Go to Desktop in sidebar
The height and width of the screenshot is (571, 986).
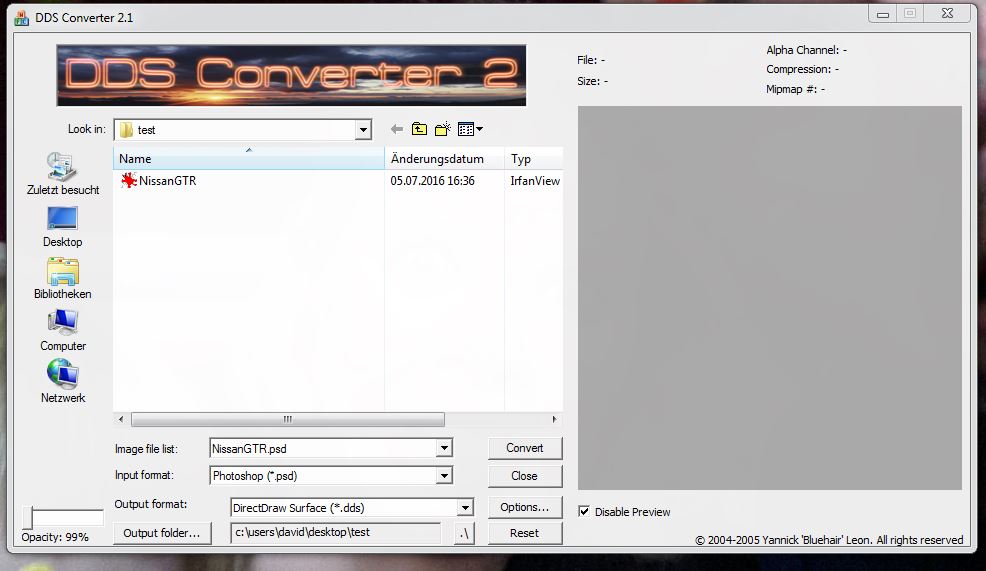(x=62, y=226)
